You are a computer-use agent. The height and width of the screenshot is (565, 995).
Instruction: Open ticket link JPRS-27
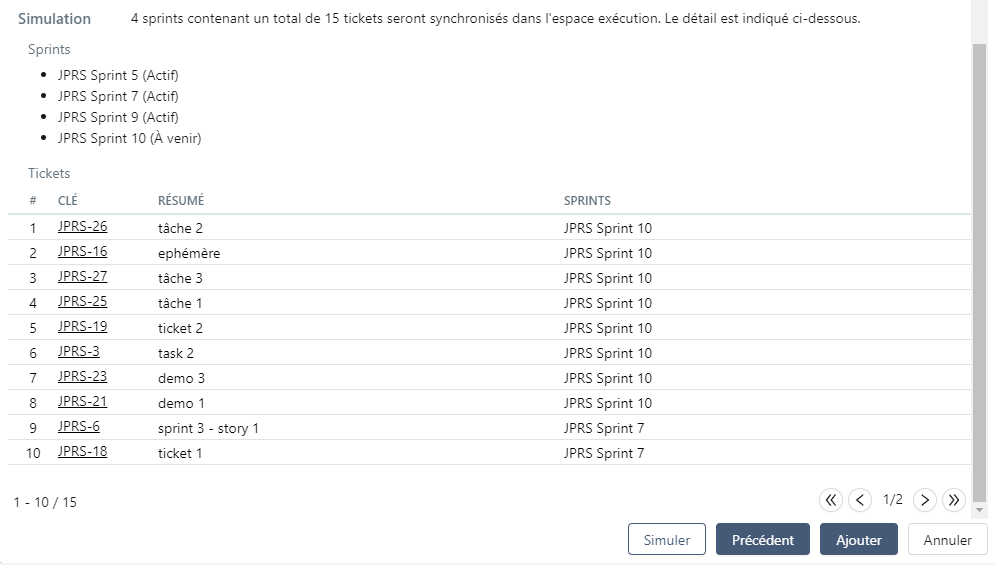82,277
